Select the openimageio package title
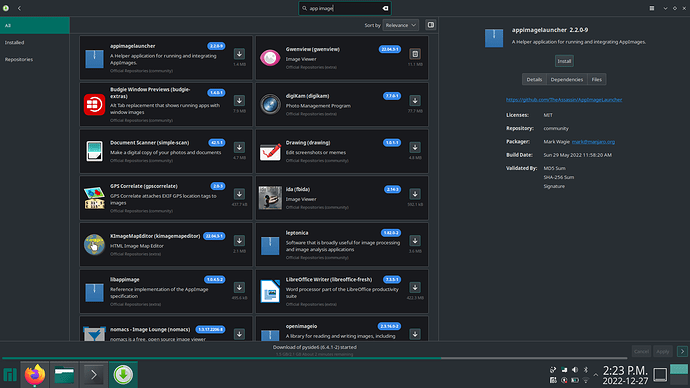Viewport: 690px width, 388px height. click(301, 326)
